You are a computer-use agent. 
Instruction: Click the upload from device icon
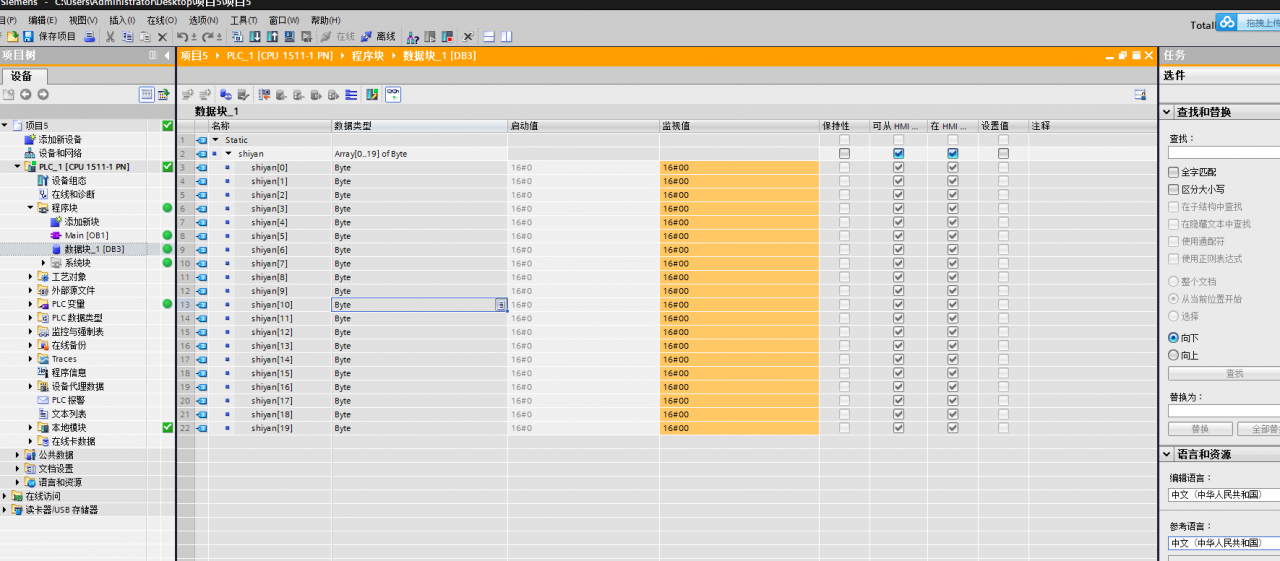[271, 36]
